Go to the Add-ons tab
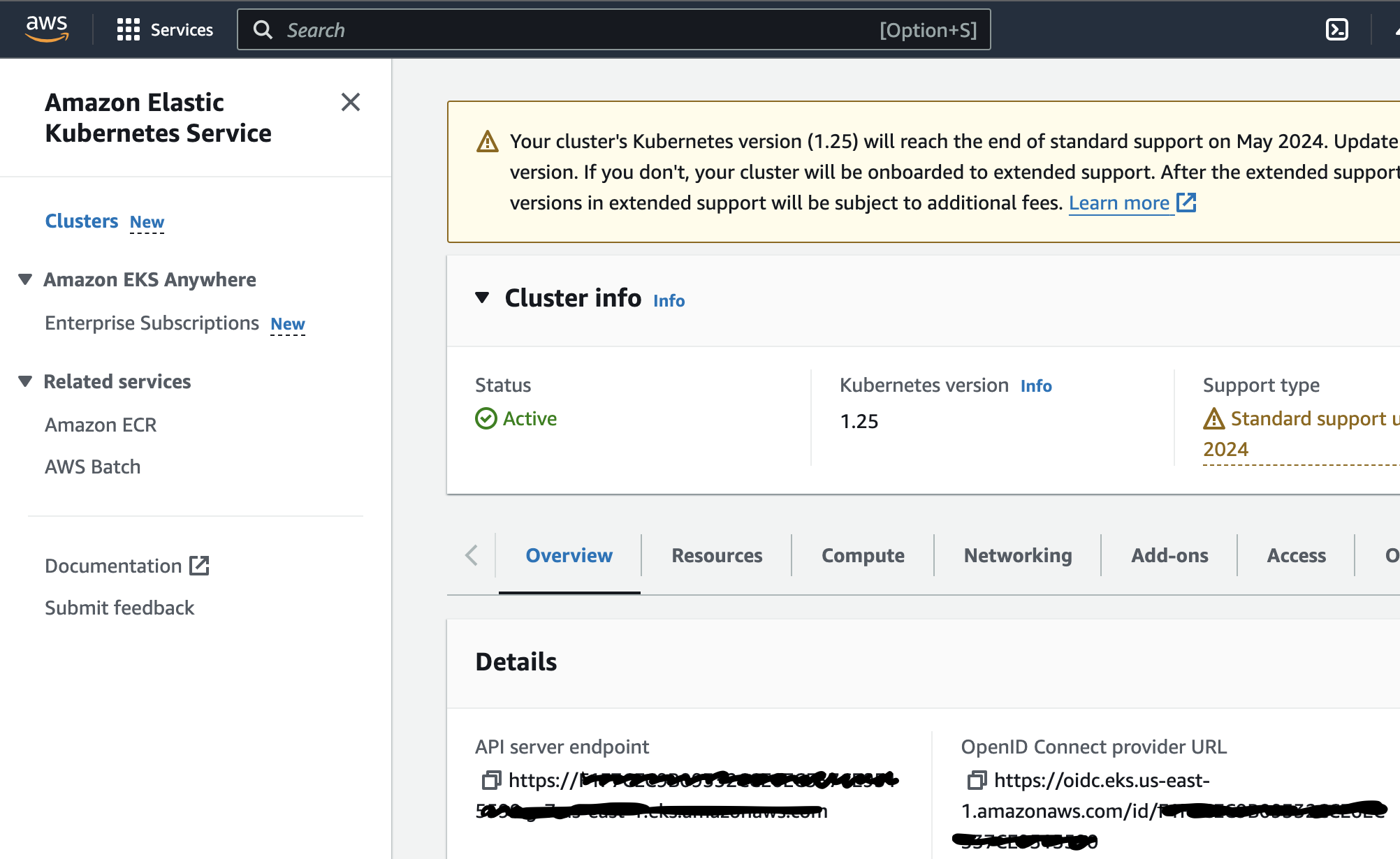 [1169, 555]
